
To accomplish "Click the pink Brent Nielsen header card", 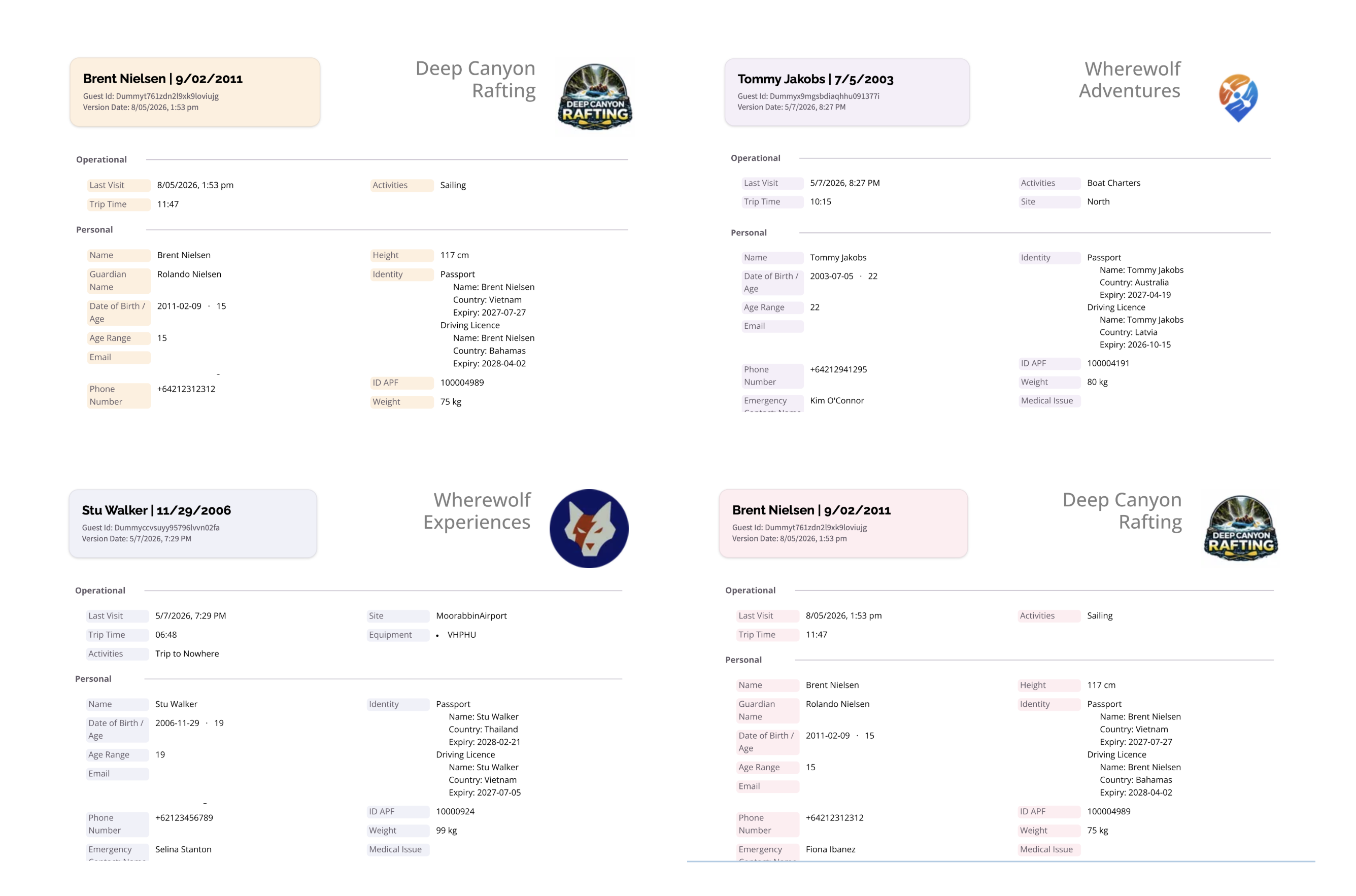I will [843, 524].
